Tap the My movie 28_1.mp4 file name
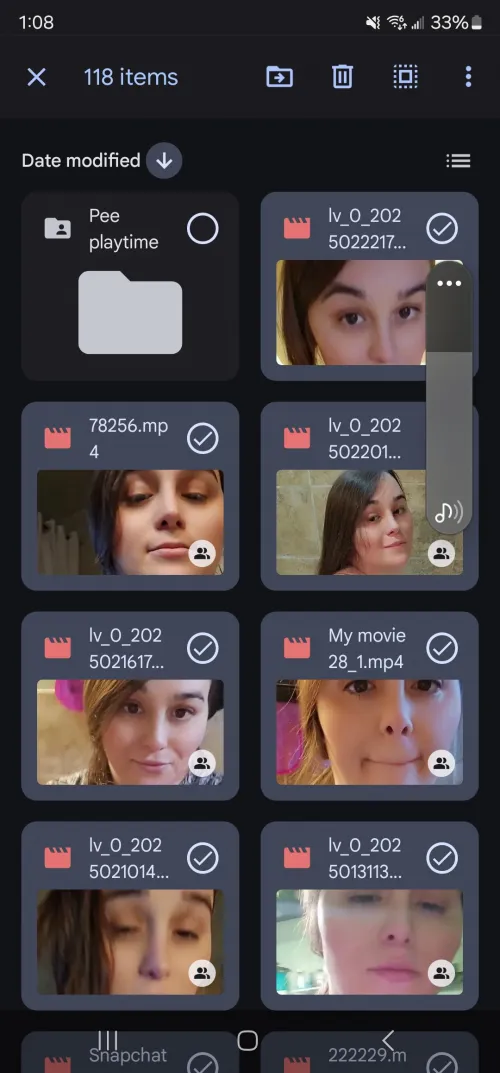This screenshot has height=1073, width=500. [367, 649]
